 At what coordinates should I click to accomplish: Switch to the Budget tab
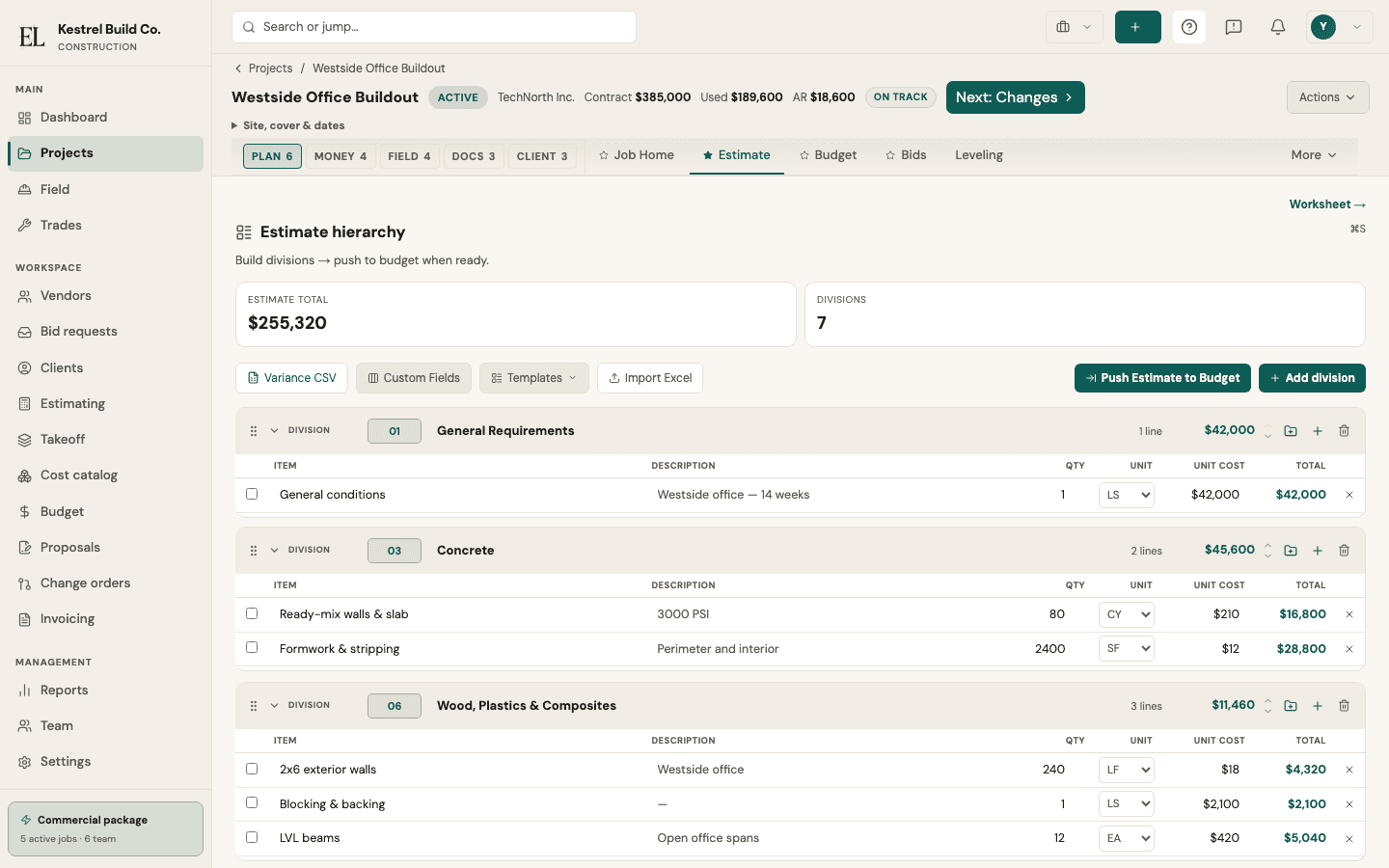pyautogui.click(x=828, y=155)
